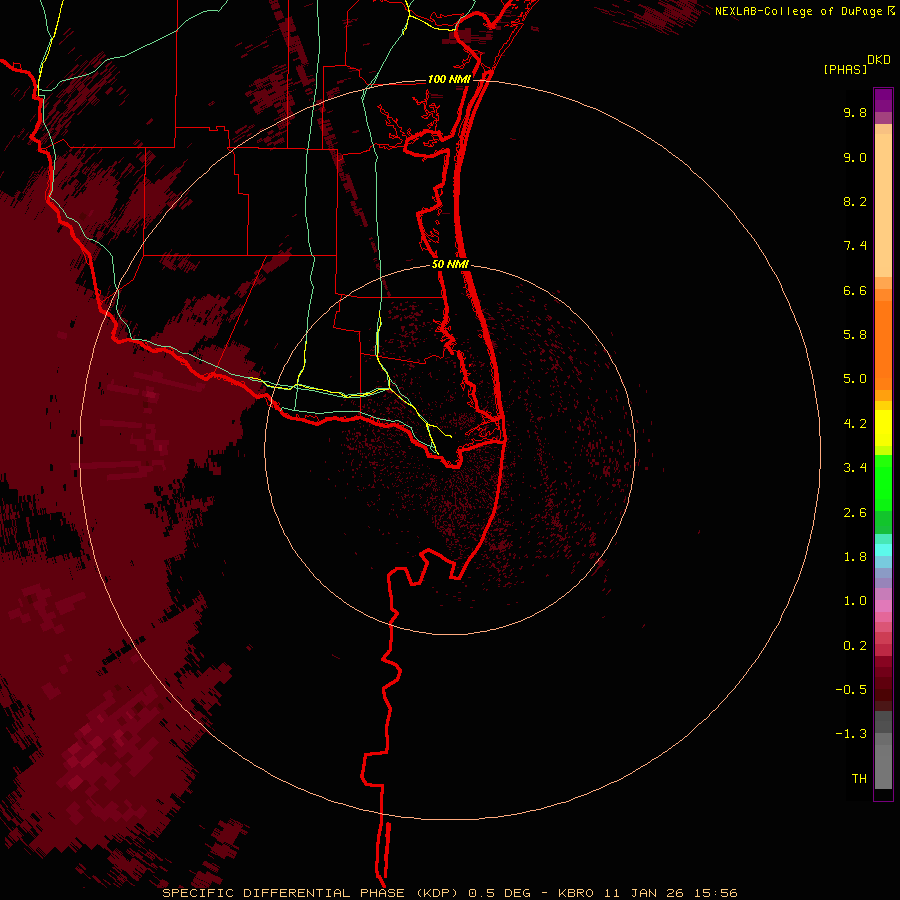Image resolution: width=900 pixels, height=900 pixels.
Task: Click the NEXLAB-College of DuPage header text
Action: click(799, 11)
